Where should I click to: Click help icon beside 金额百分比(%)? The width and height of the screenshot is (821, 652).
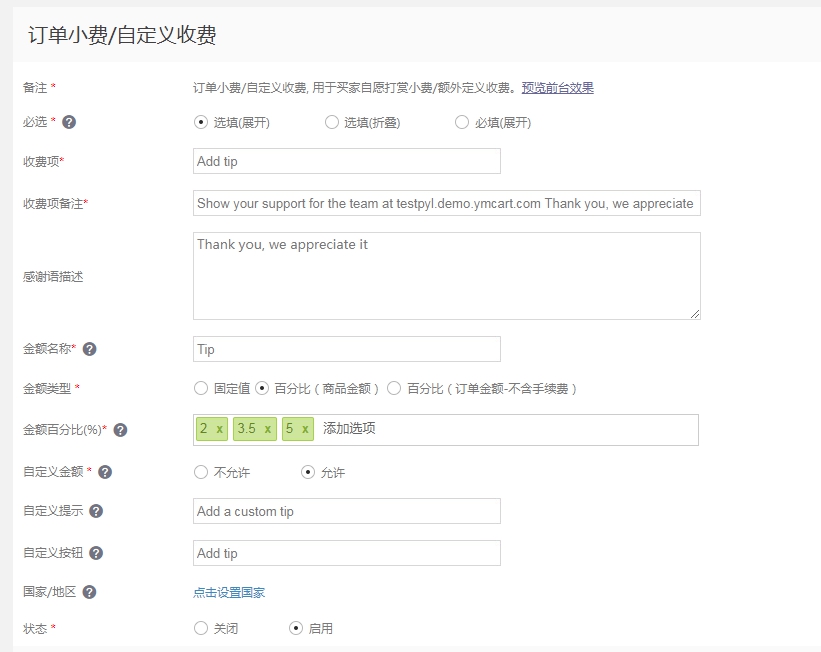pos(121,430)
